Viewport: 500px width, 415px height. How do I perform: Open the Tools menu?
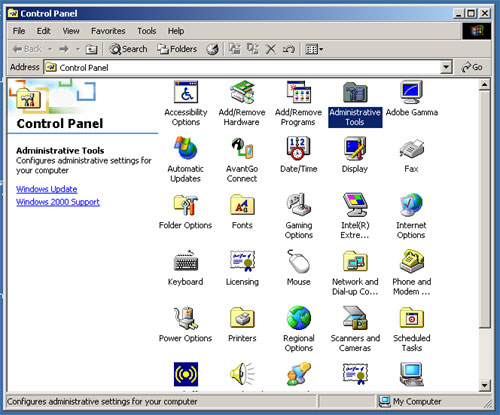tap(147, 31)
